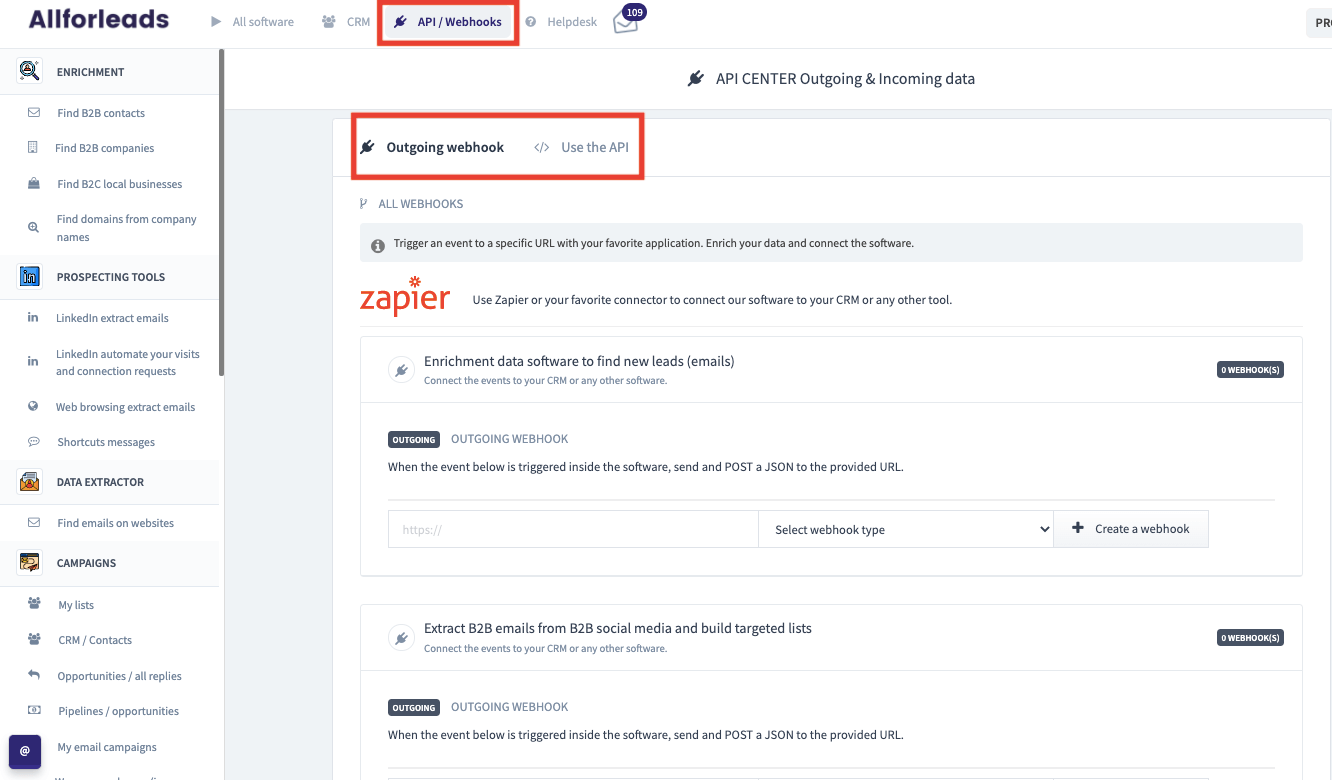
Task: Switch to the Outgoing webhook tab
Action: 432,147
